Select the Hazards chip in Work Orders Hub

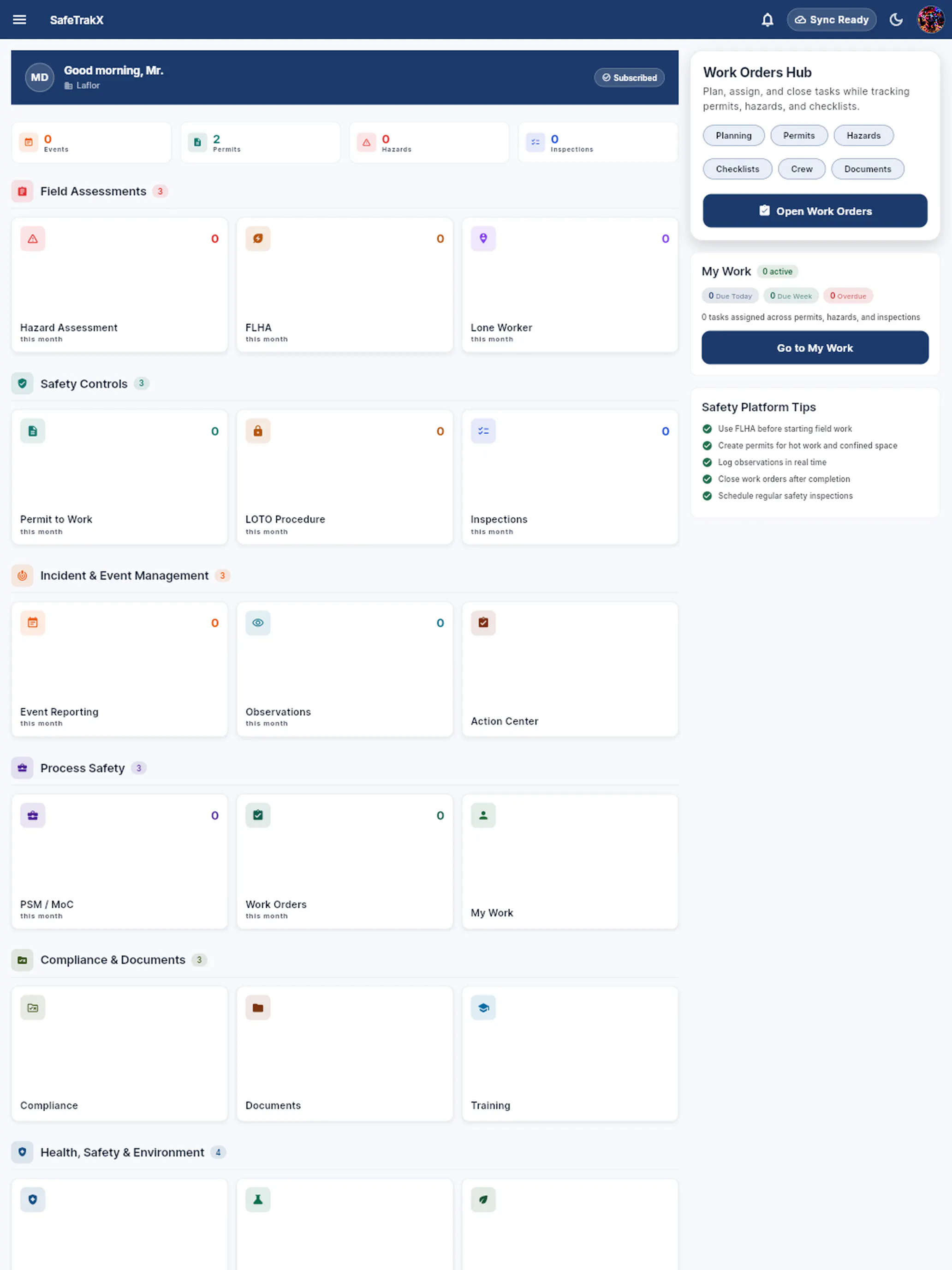pos(863,136)
